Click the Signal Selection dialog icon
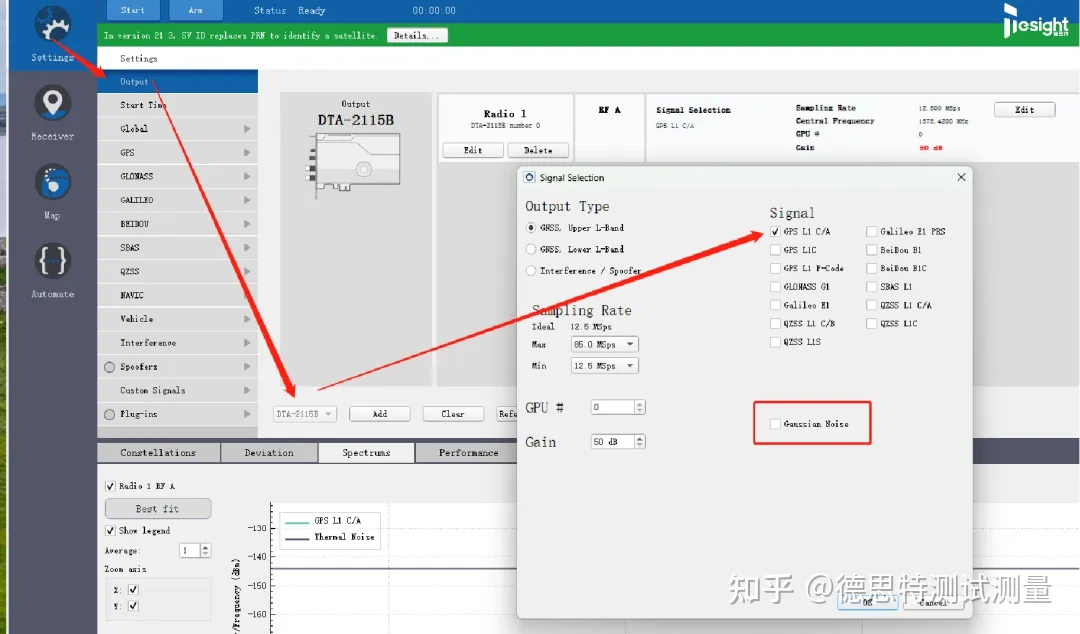1080x634 pixels. 529,177
